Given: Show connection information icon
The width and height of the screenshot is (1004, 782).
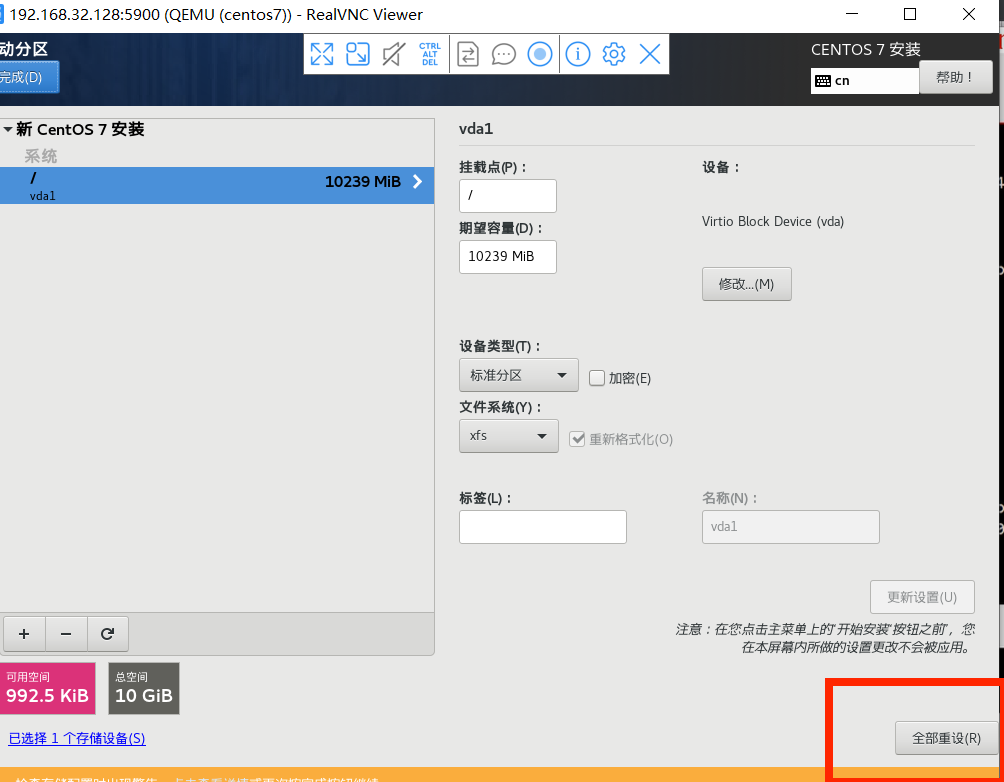Looking at the screenshot, I should 578,54.
